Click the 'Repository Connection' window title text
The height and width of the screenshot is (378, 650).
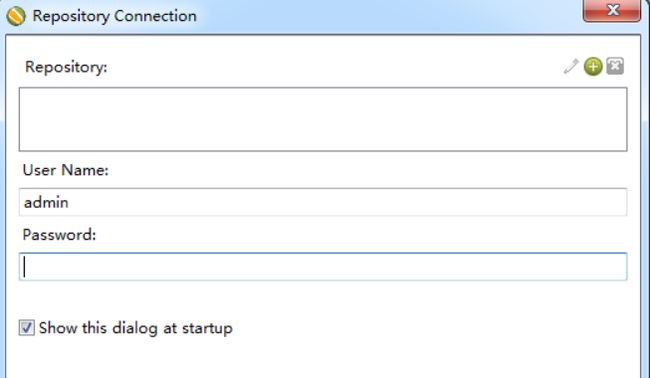[x=114, y=16]
